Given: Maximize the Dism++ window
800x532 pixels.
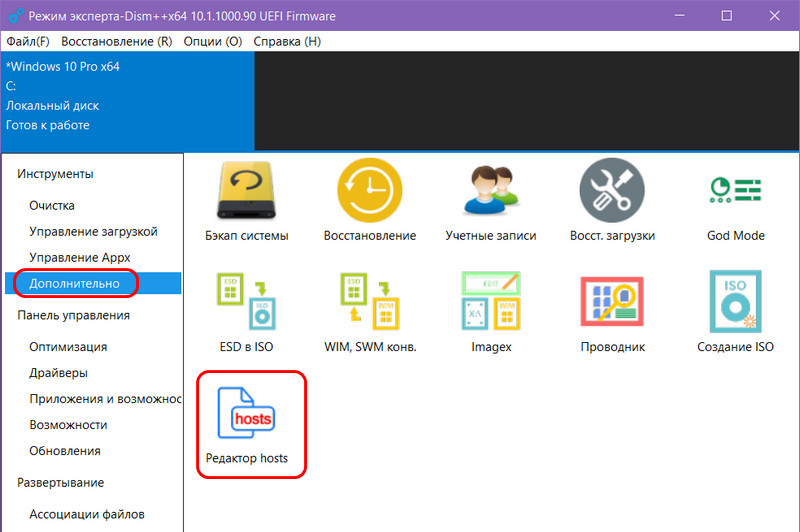Looking at the screenshot, I should coord(727,16).
